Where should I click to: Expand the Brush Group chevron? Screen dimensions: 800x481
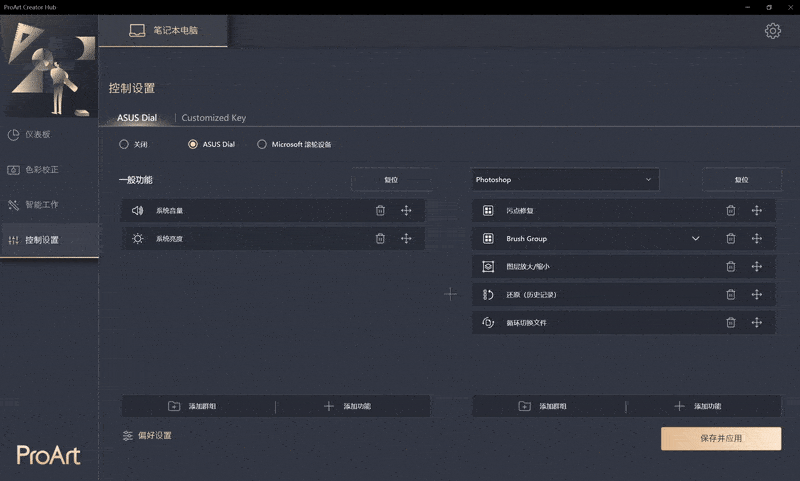point(696,239)
